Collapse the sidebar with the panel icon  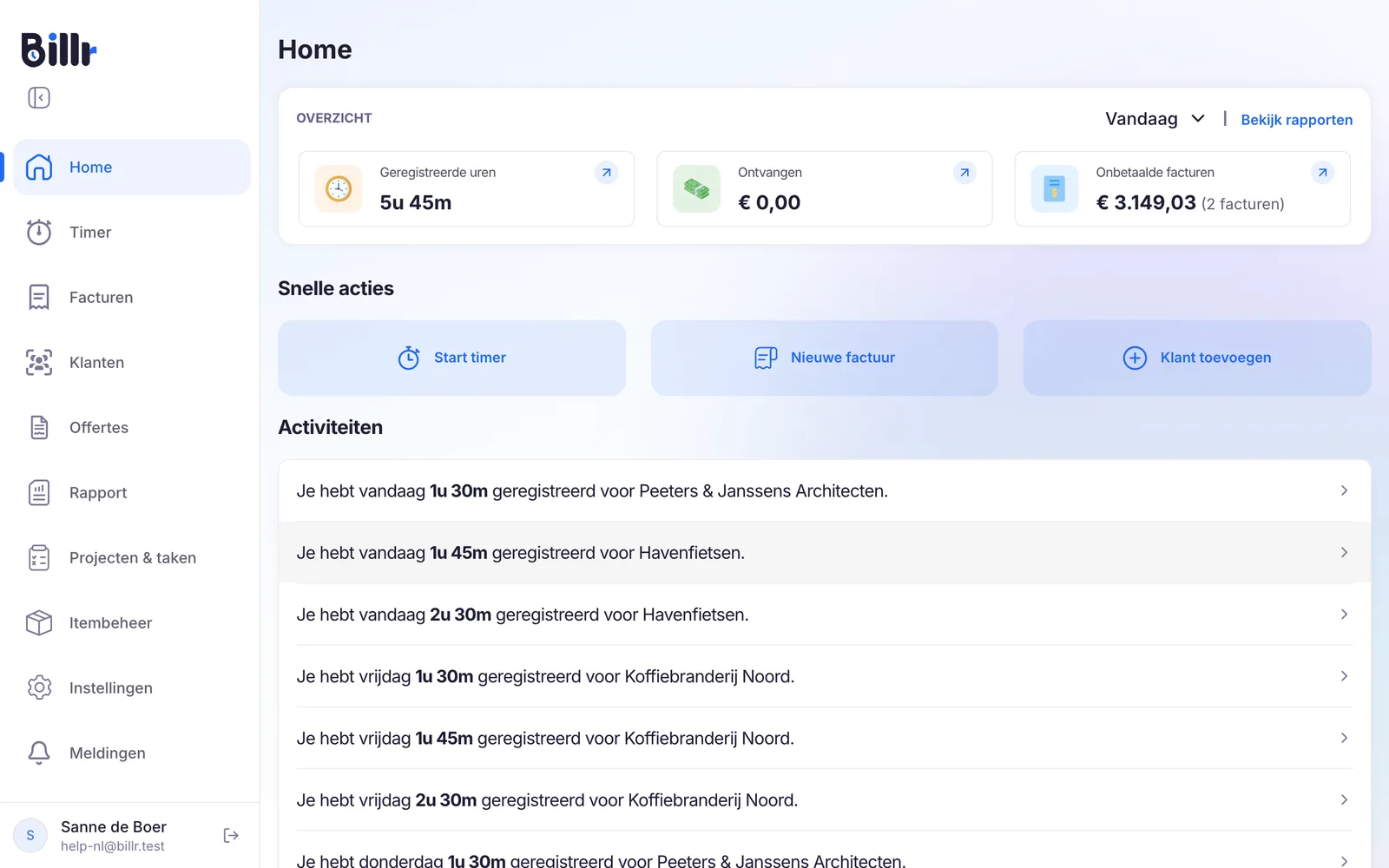[x=39, y=97]
